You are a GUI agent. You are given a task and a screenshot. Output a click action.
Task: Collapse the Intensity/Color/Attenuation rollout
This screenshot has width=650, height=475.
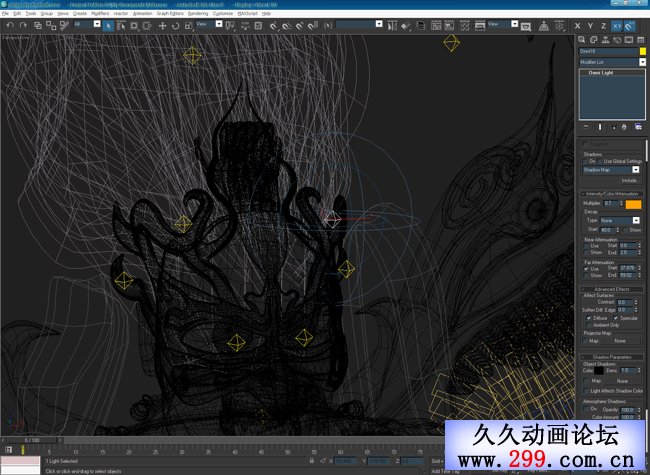(x=611, y=194)
